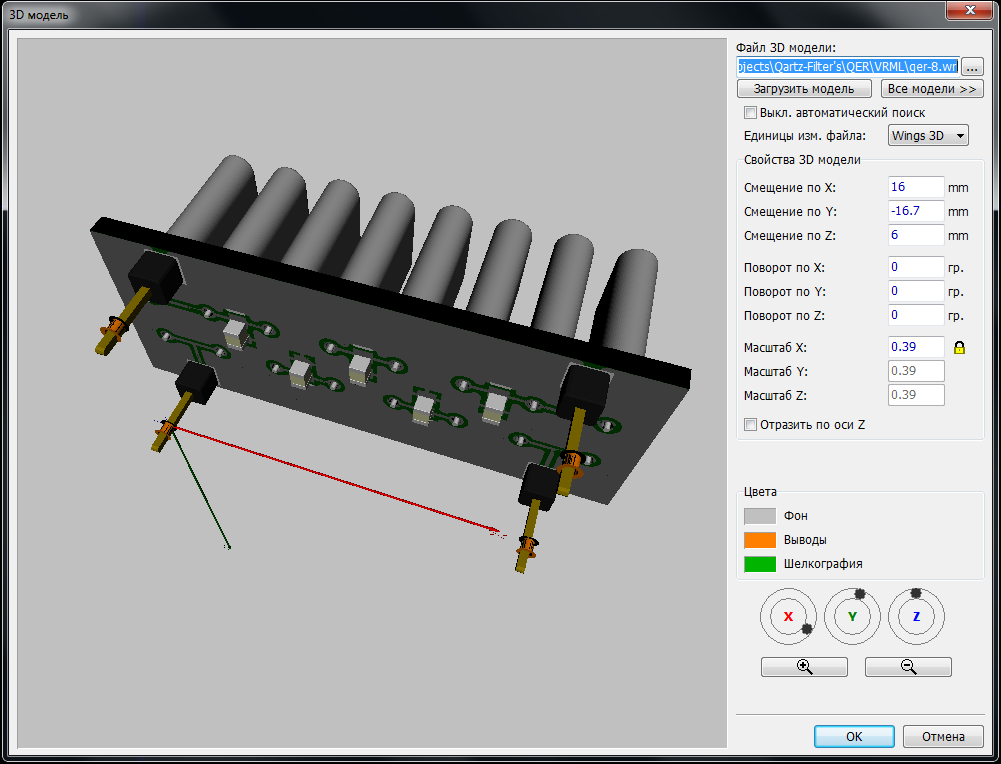
Task: Click the Масштаб X input field
Action: [x=916, y=347]
